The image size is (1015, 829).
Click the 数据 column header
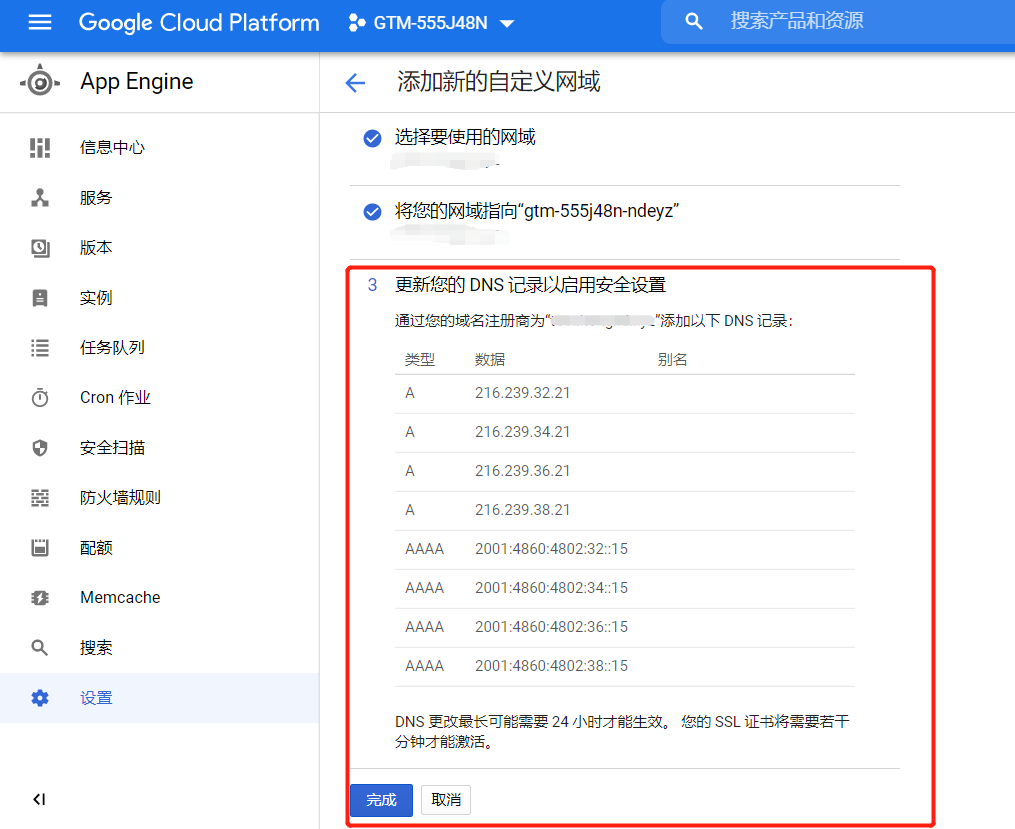[489, 360]
